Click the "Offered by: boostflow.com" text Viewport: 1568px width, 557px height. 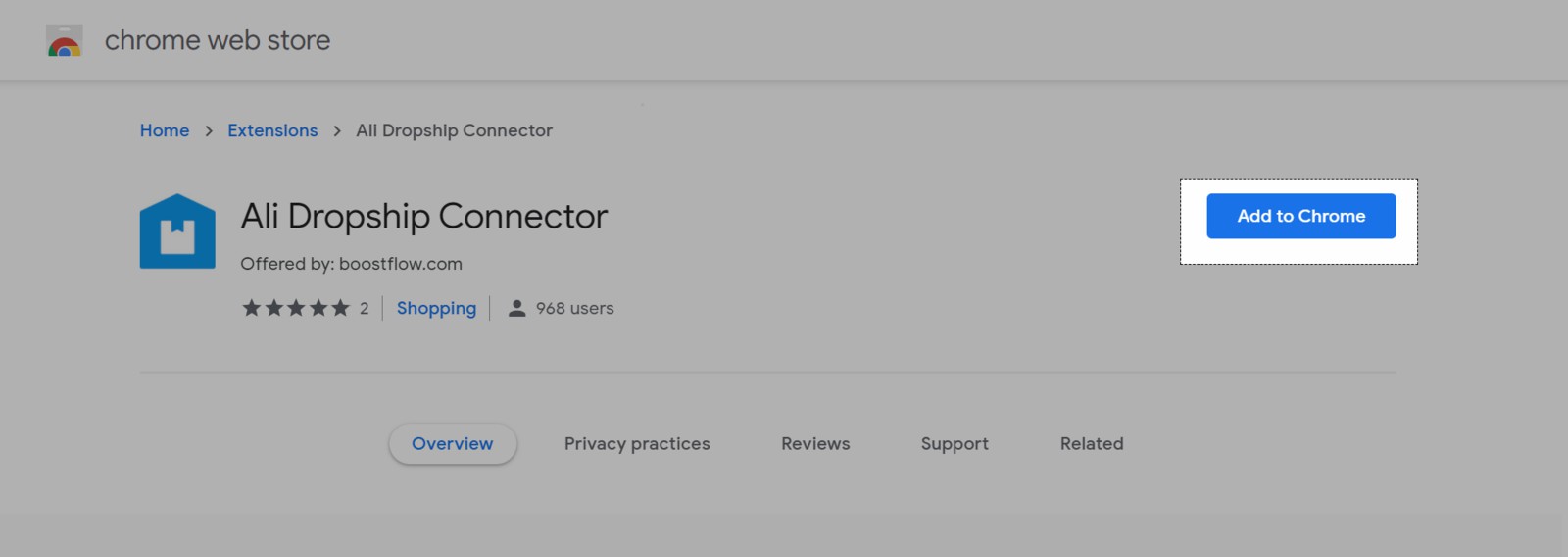pos(351,264)
